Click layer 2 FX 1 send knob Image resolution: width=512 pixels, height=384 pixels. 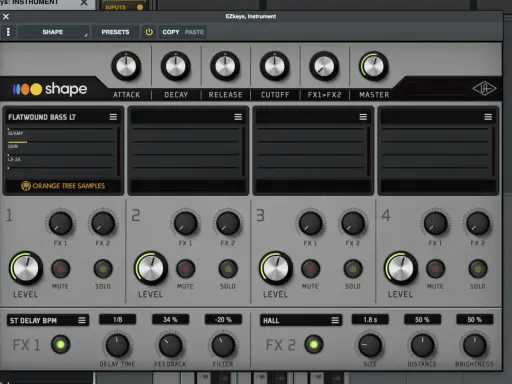185,223
